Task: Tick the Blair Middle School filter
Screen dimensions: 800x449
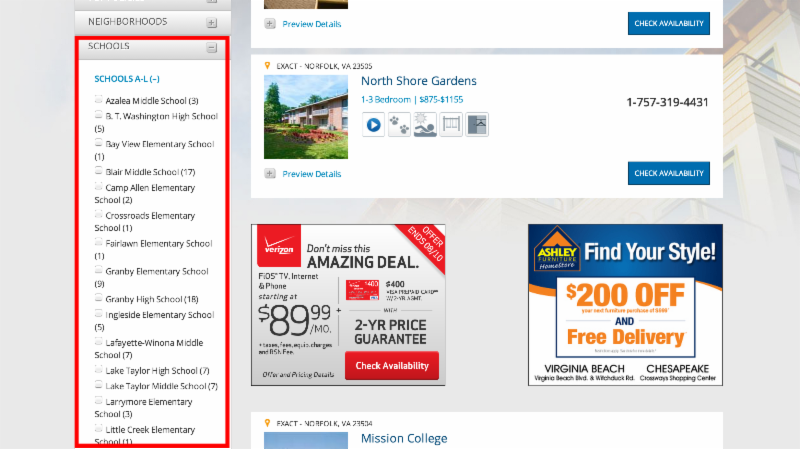Action: (x=98, y=171)
